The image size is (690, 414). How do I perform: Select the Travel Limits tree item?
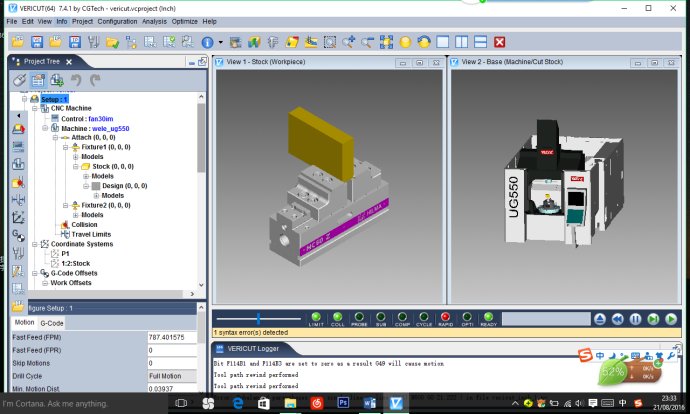91,234
